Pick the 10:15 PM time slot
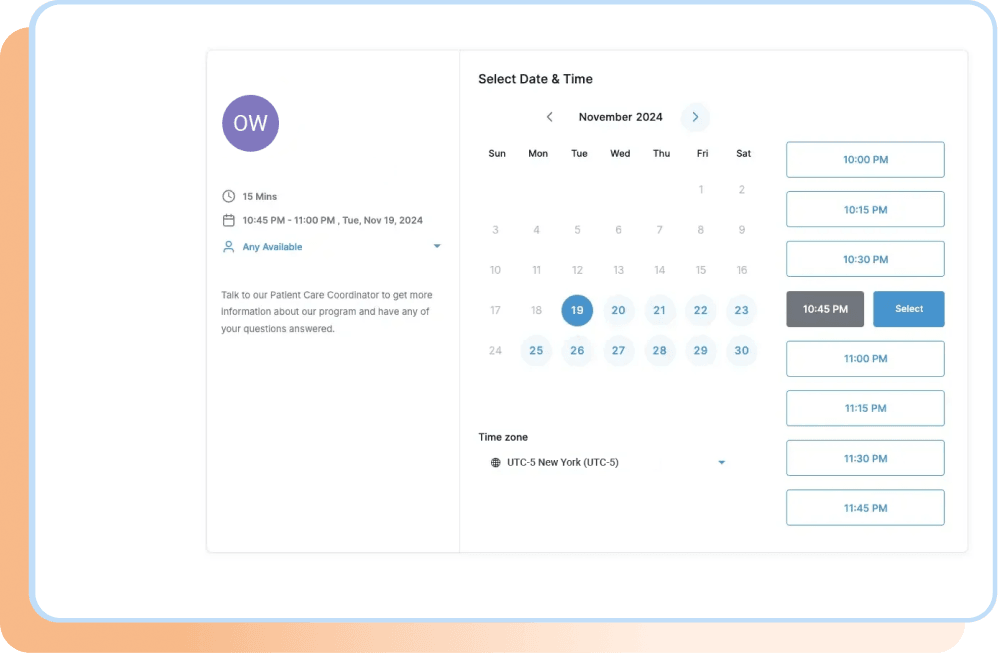 pyautogui.click(x=864, y=209)
